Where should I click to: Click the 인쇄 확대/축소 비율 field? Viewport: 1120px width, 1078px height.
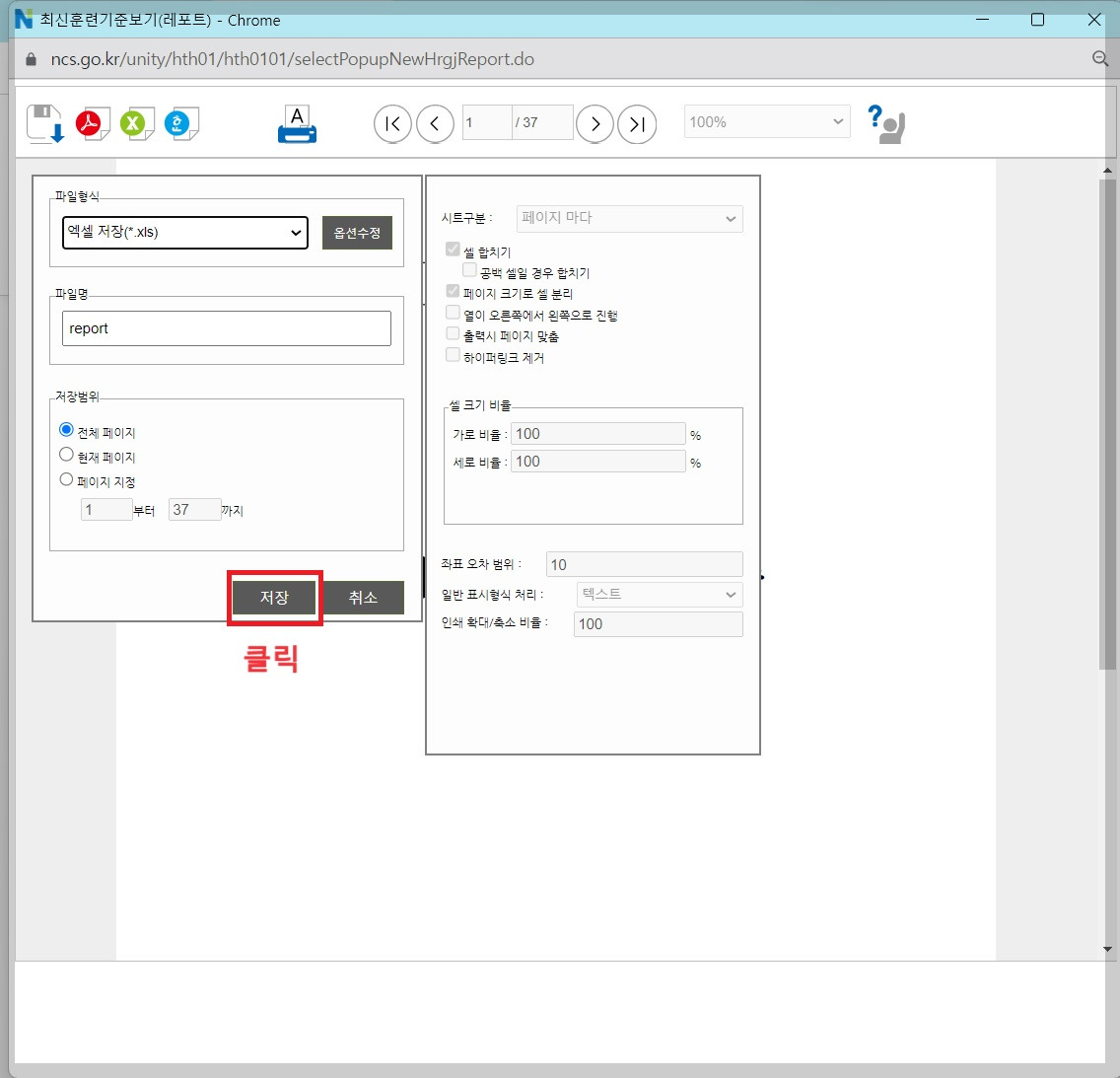point(658,623)
